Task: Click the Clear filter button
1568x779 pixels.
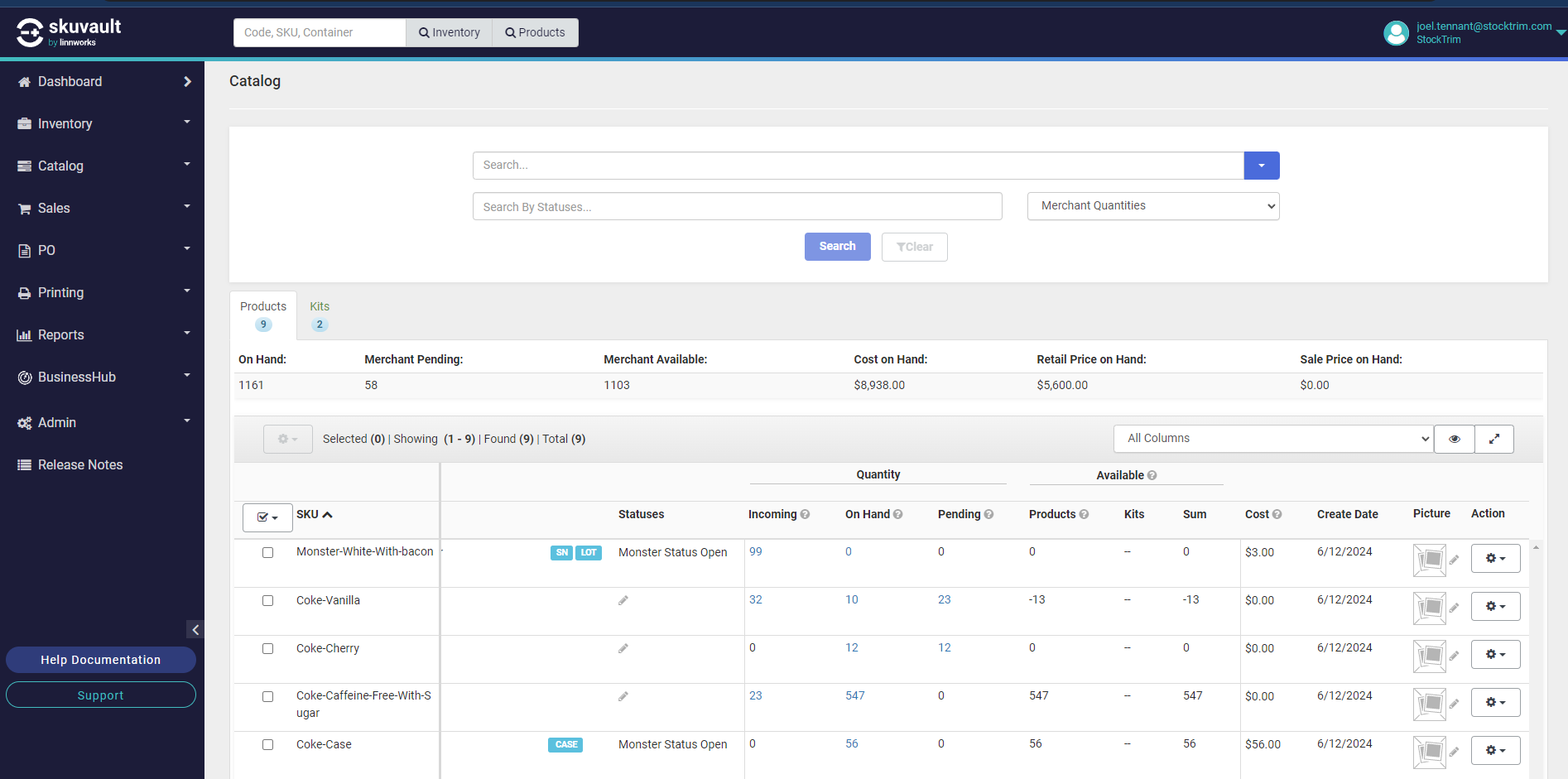Action: (914, 247)
